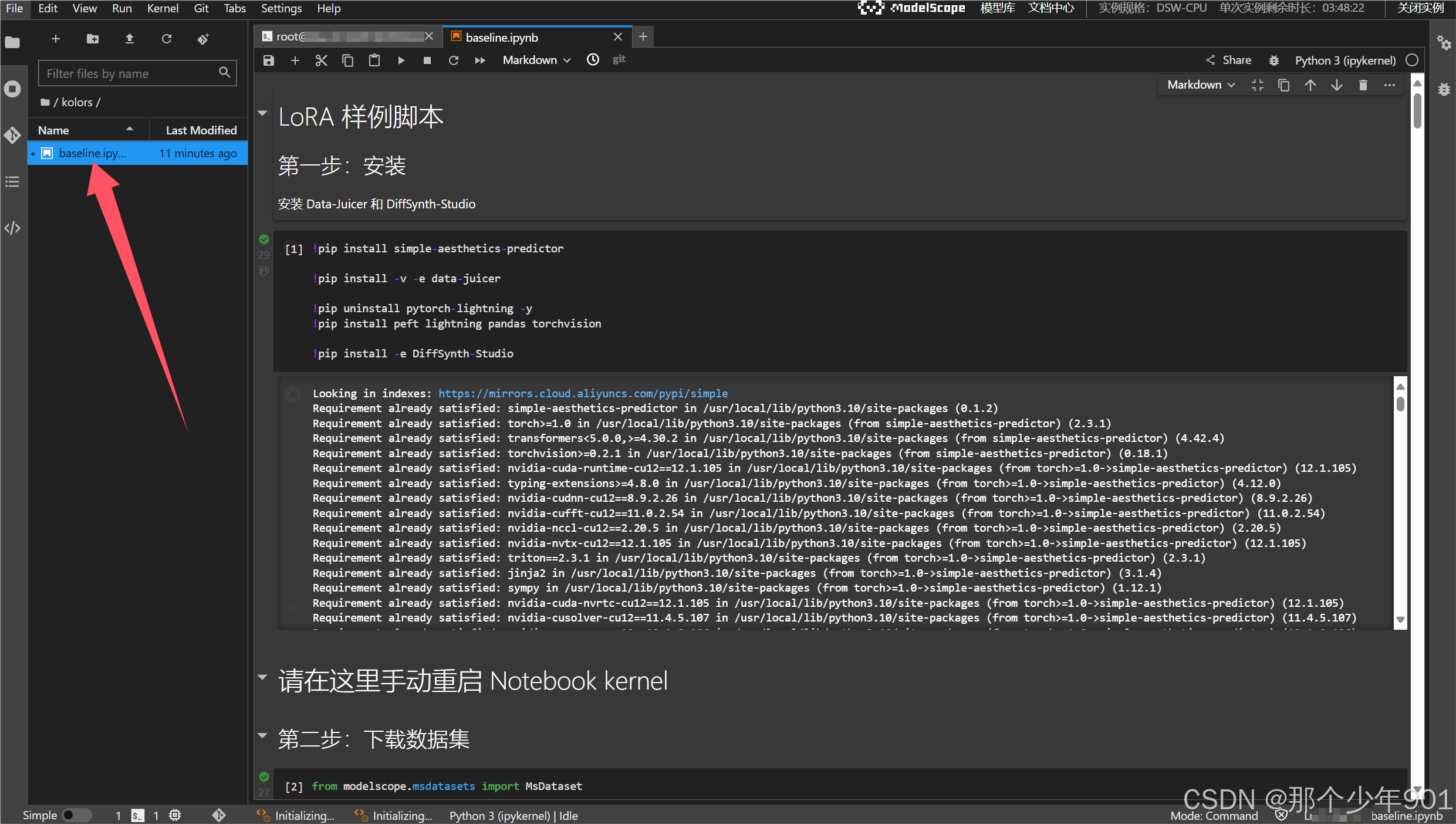Click the Tabs menu

(x=235, y=8)
